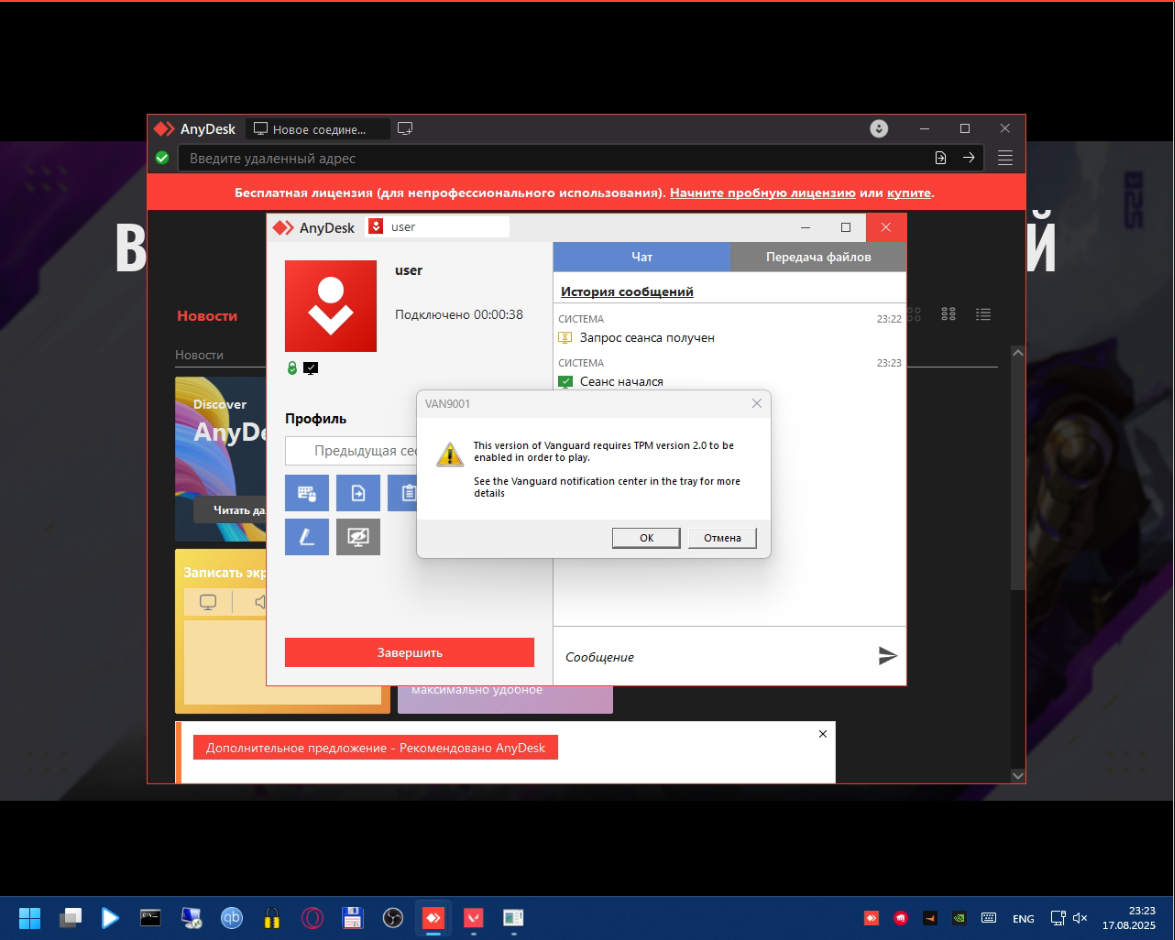Close the VAN9001 error dialog
This screenshot has width=1175, height=940.
click(757, 403)
